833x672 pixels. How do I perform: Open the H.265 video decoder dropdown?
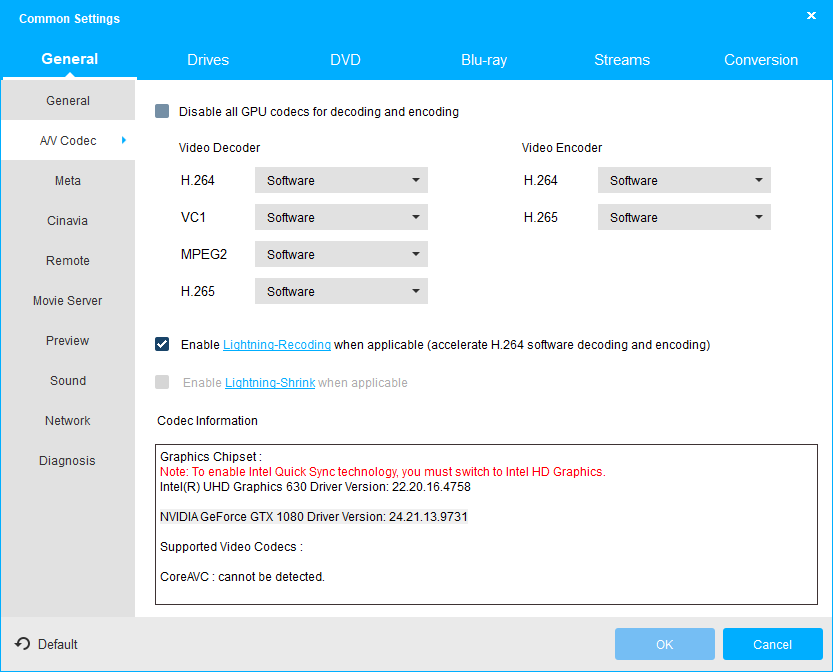pyautogui.click(x=341, y=291)
